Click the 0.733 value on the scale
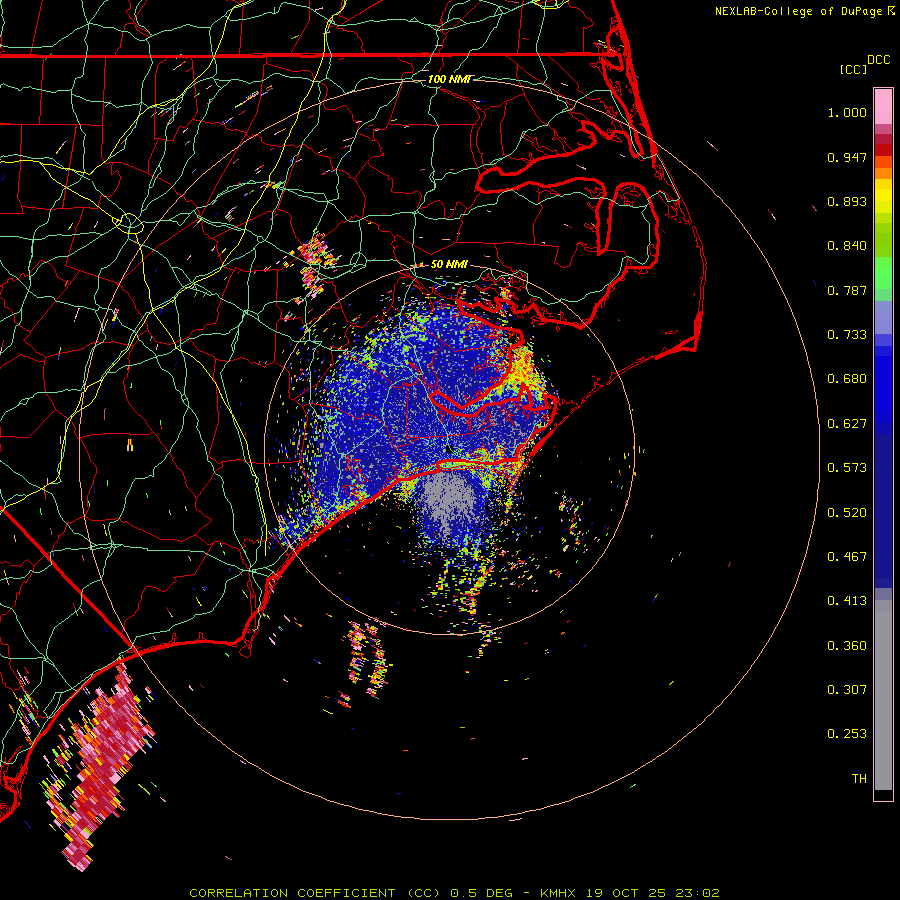This screenshot has height=900, width=900. tap(847, 335)
